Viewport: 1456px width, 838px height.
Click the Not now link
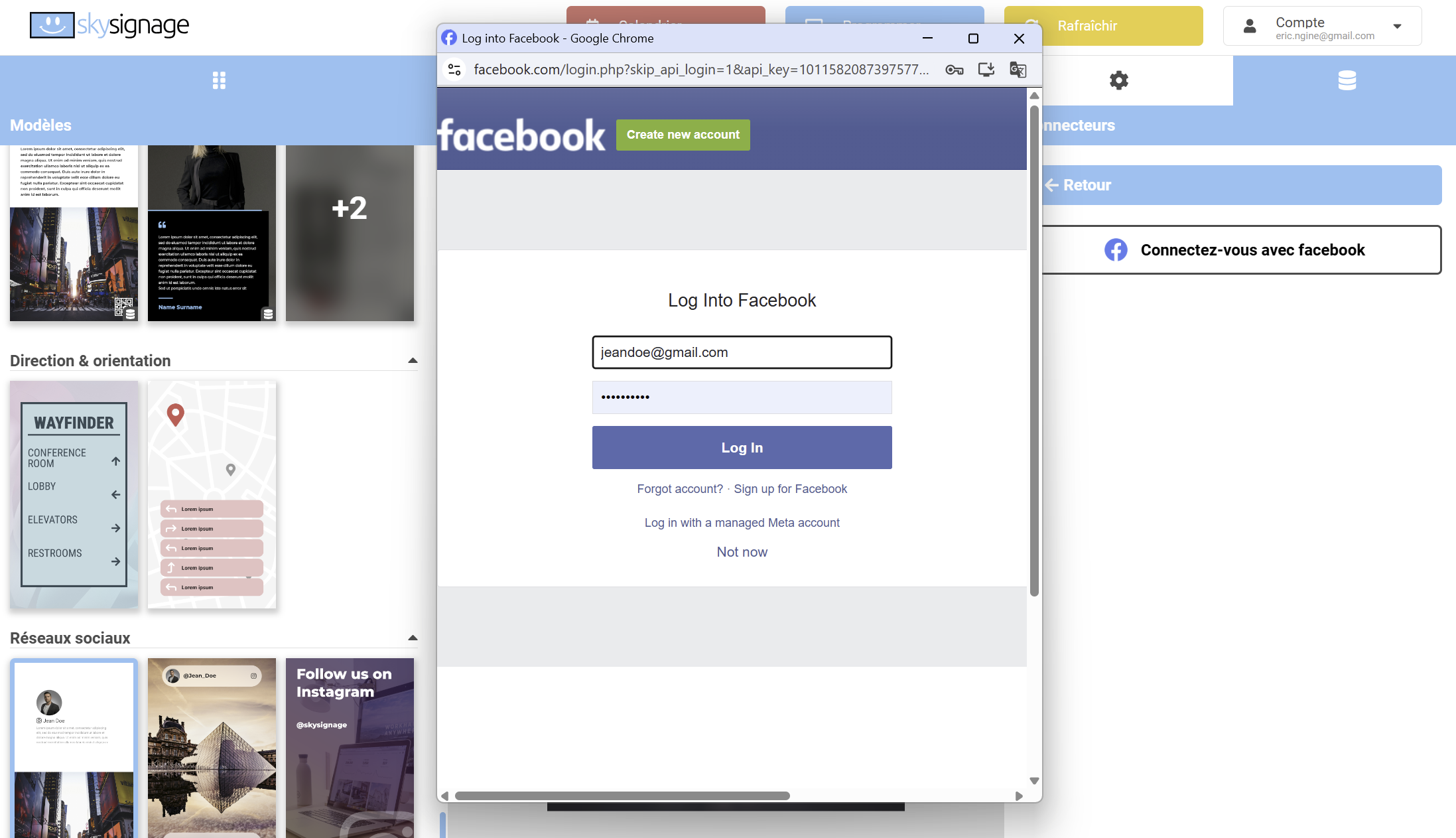click(x=742, y=552)
